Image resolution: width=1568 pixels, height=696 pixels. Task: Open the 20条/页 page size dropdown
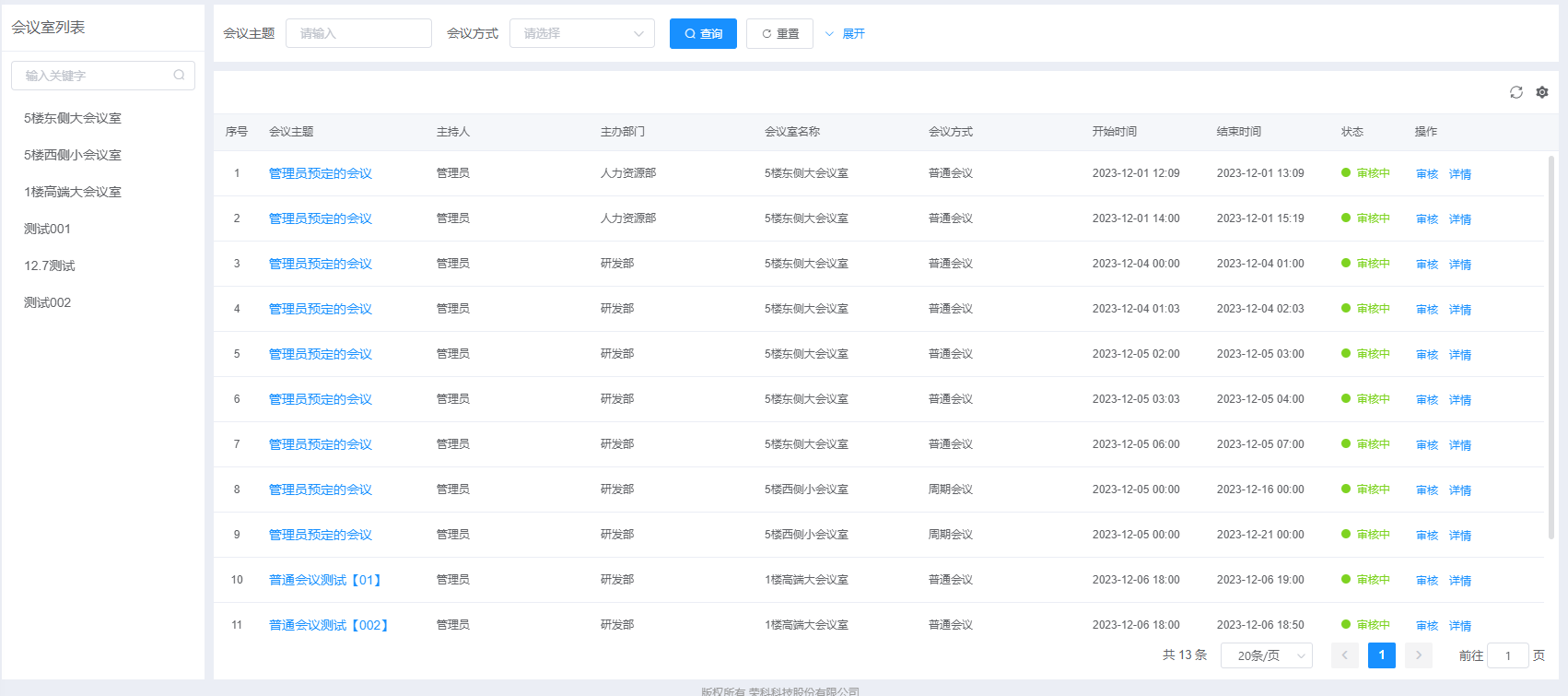(1266, 655)
